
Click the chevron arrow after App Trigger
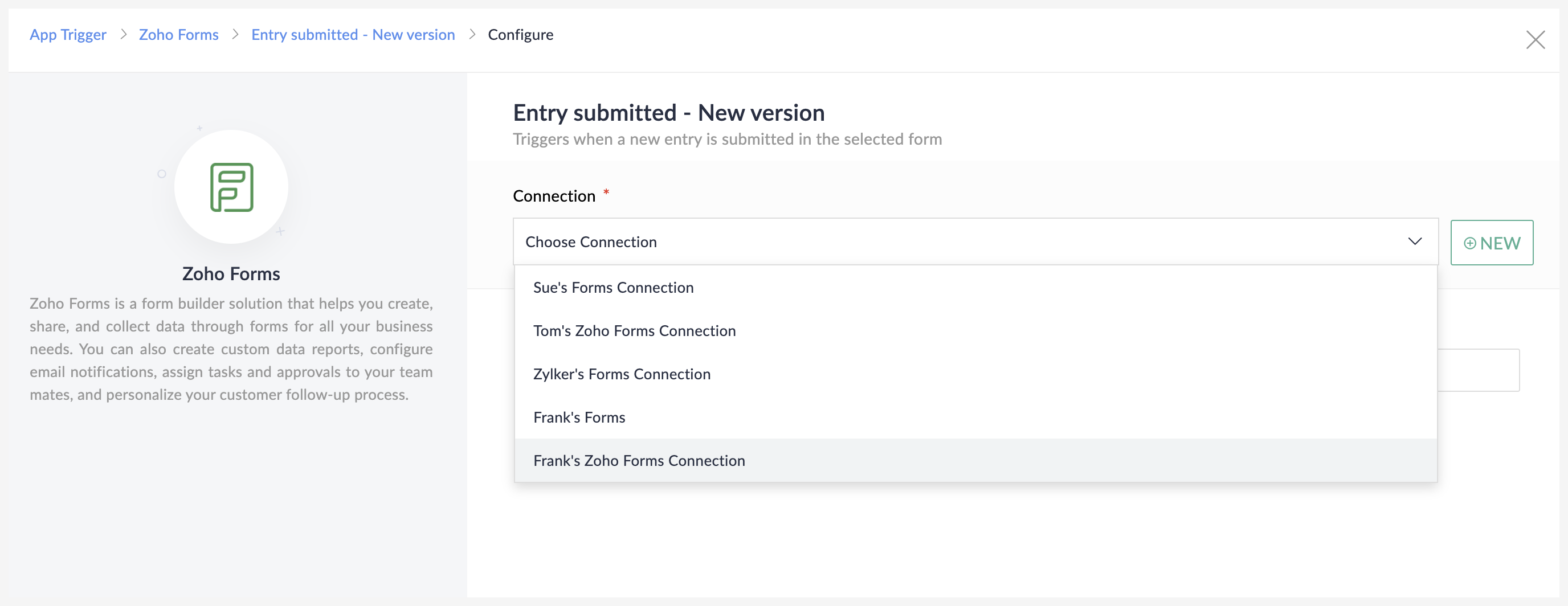click(123, 35)
